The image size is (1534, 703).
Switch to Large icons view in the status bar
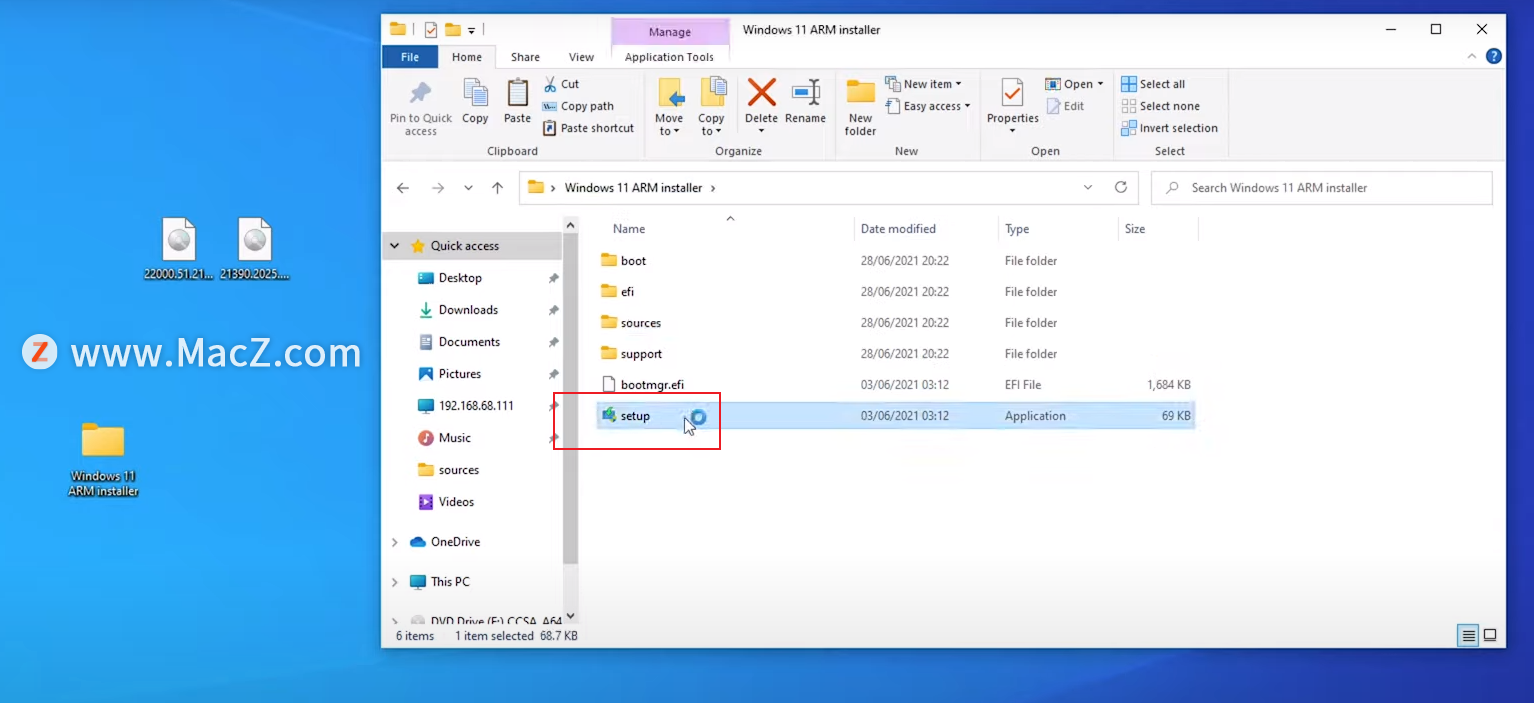click(1490, 635)
